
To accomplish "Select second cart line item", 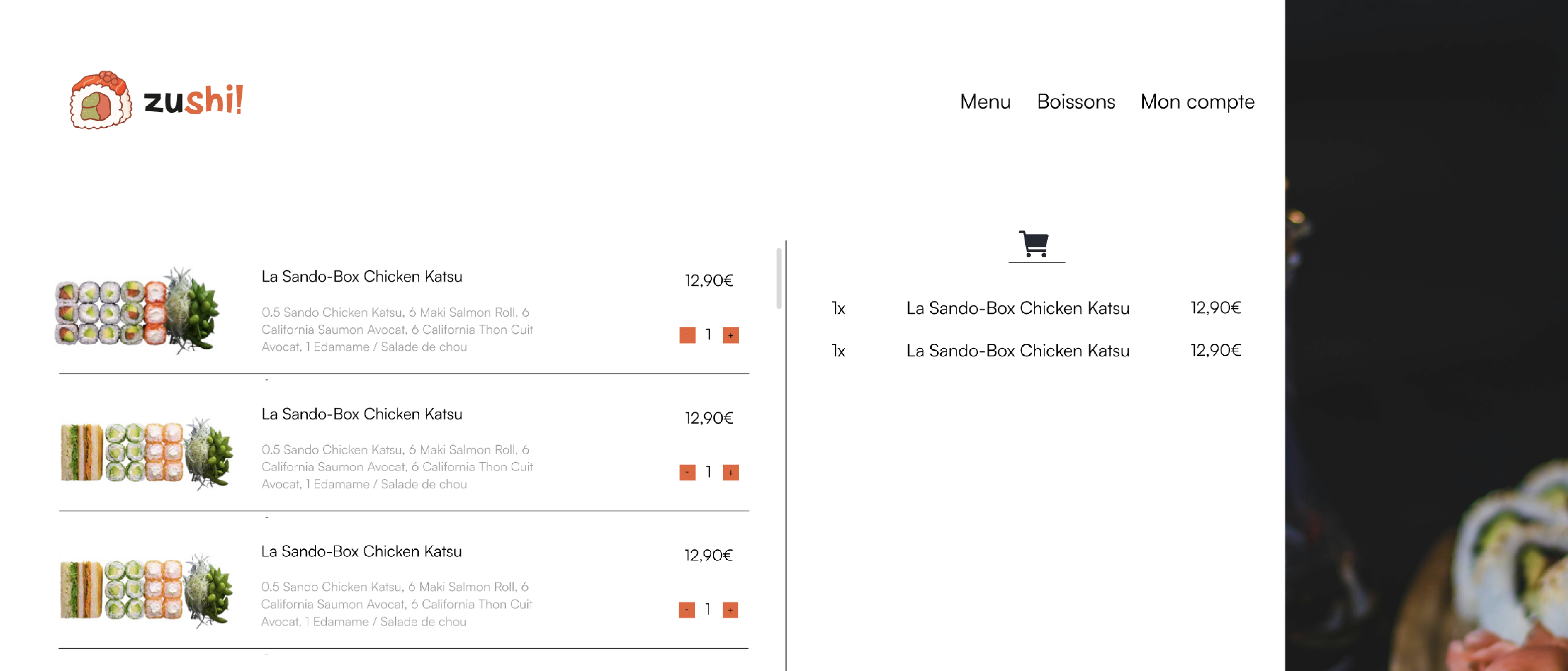I will point(1036,351).
